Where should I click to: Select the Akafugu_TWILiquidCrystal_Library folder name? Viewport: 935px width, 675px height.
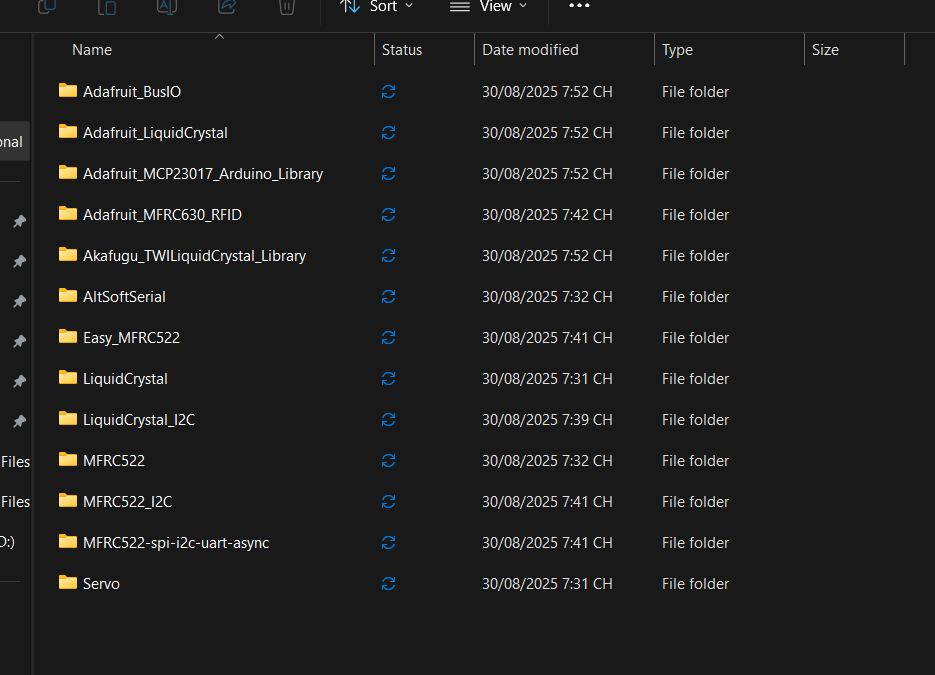194,256
